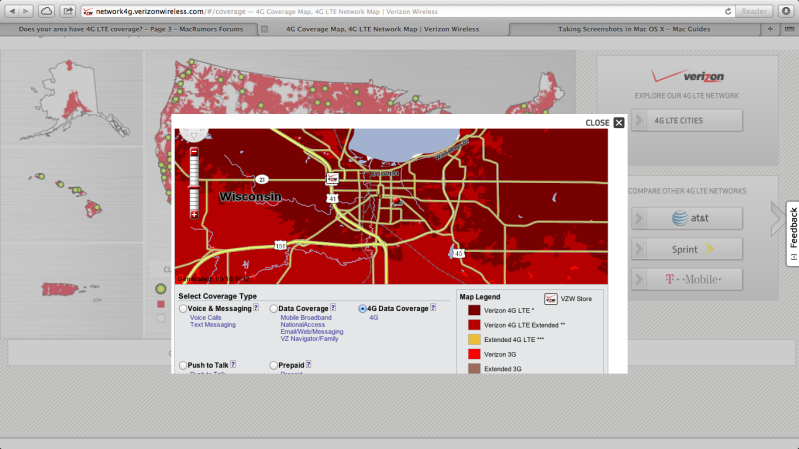Viewport: 799px width, 449px height.
Task: Open help icon next to Push to Talk
Action: coord(233,364)
